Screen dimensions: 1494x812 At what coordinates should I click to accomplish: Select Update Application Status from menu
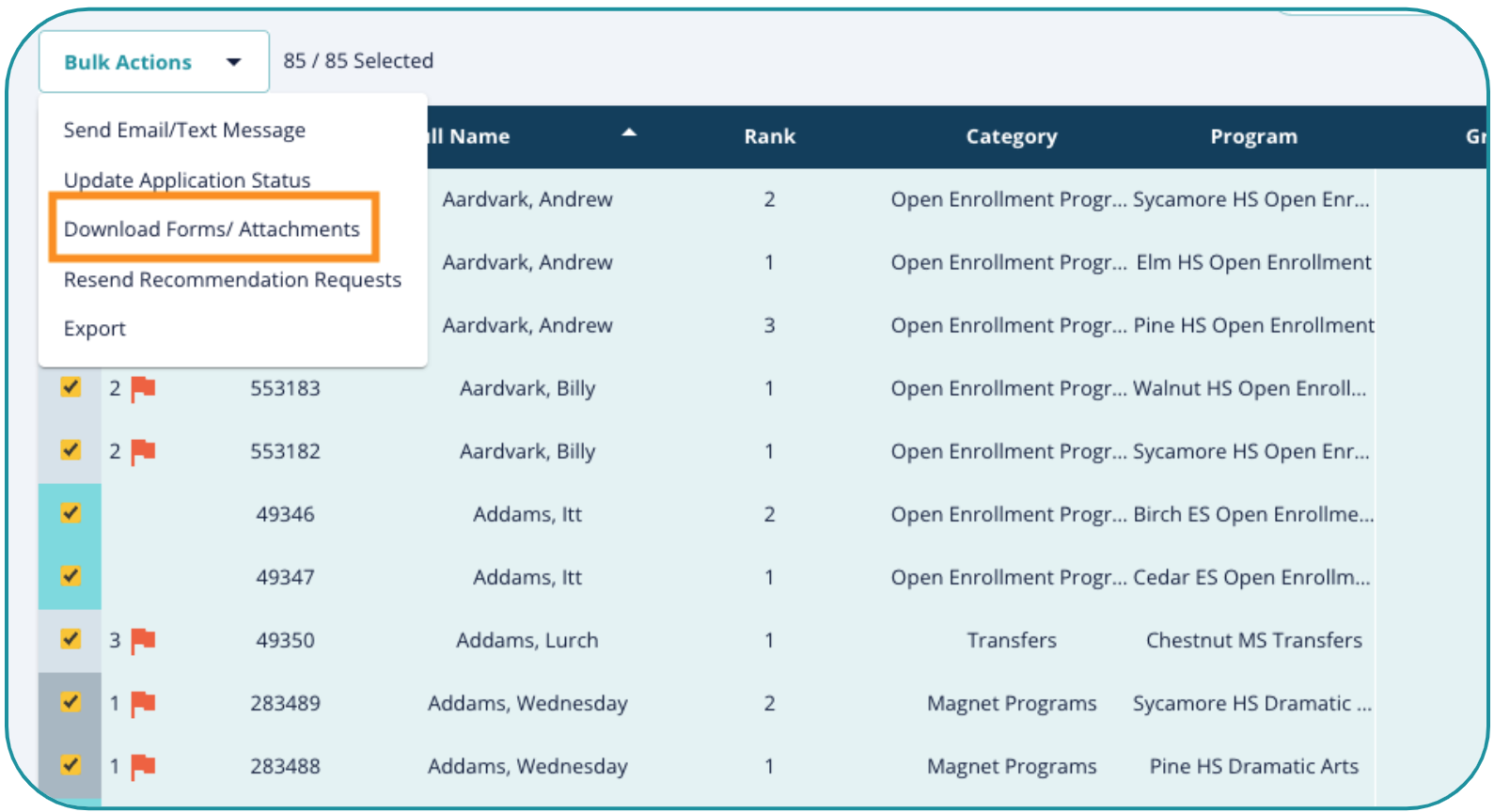tap(187, 180)
